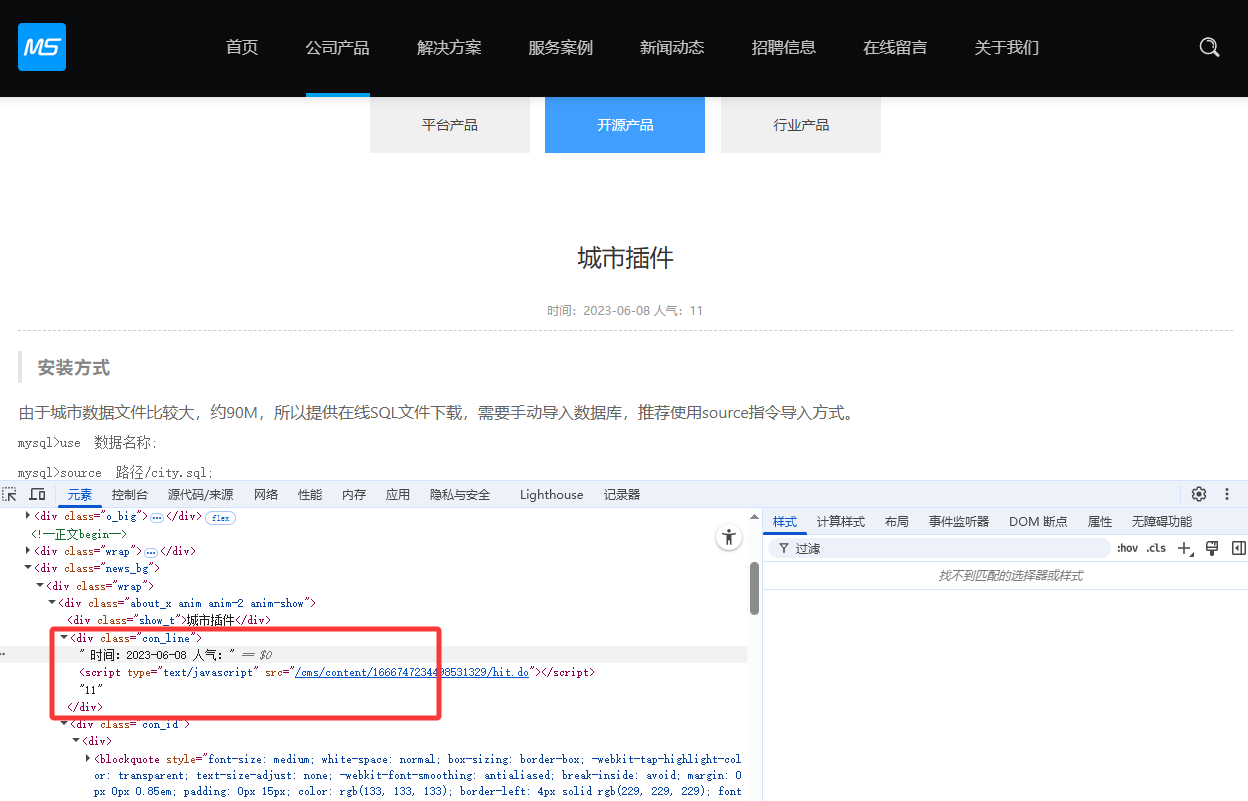Toggle the computed styles sidebar icon

1238,548
